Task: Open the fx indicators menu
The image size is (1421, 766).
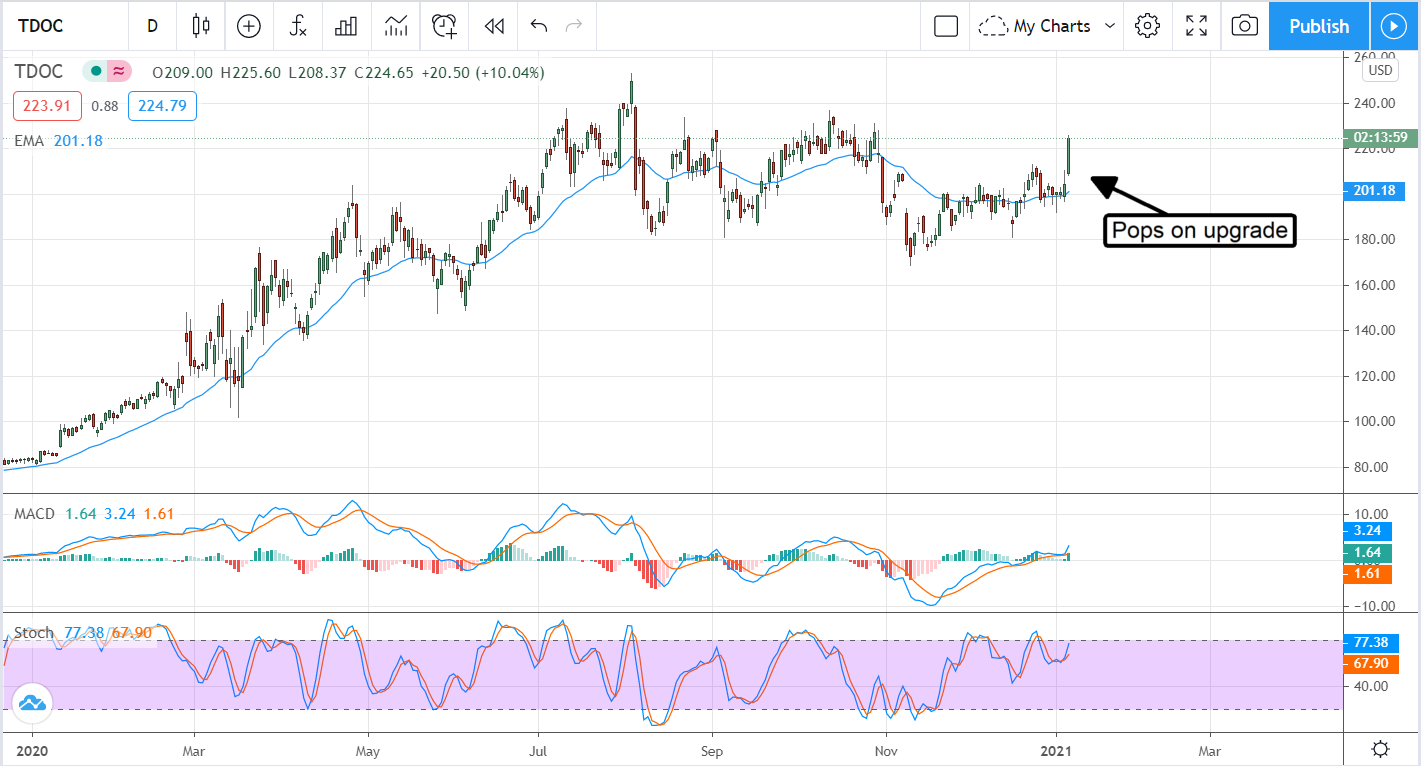Action: pyautogui.click(x=297, y=26)
